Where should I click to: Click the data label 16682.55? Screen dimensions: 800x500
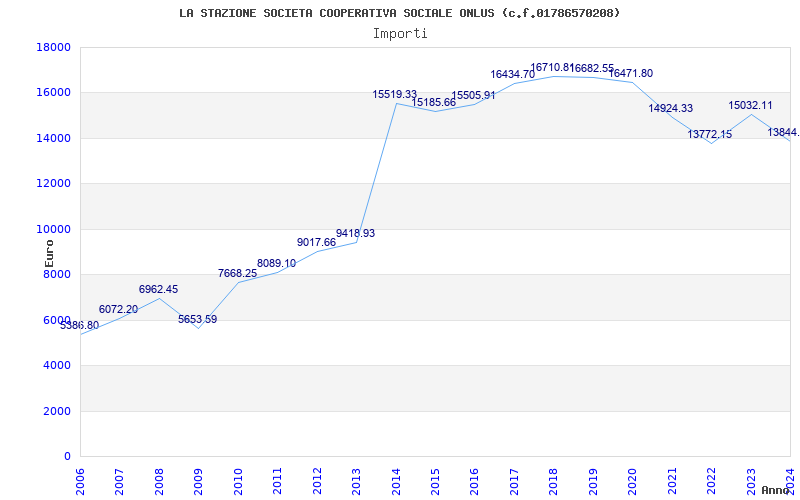[x=592, y=68]
